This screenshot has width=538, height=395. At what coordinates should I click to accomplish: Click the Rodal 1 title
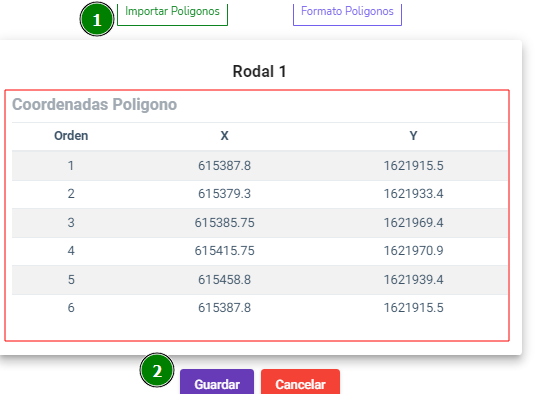click(x=259, y=72)
